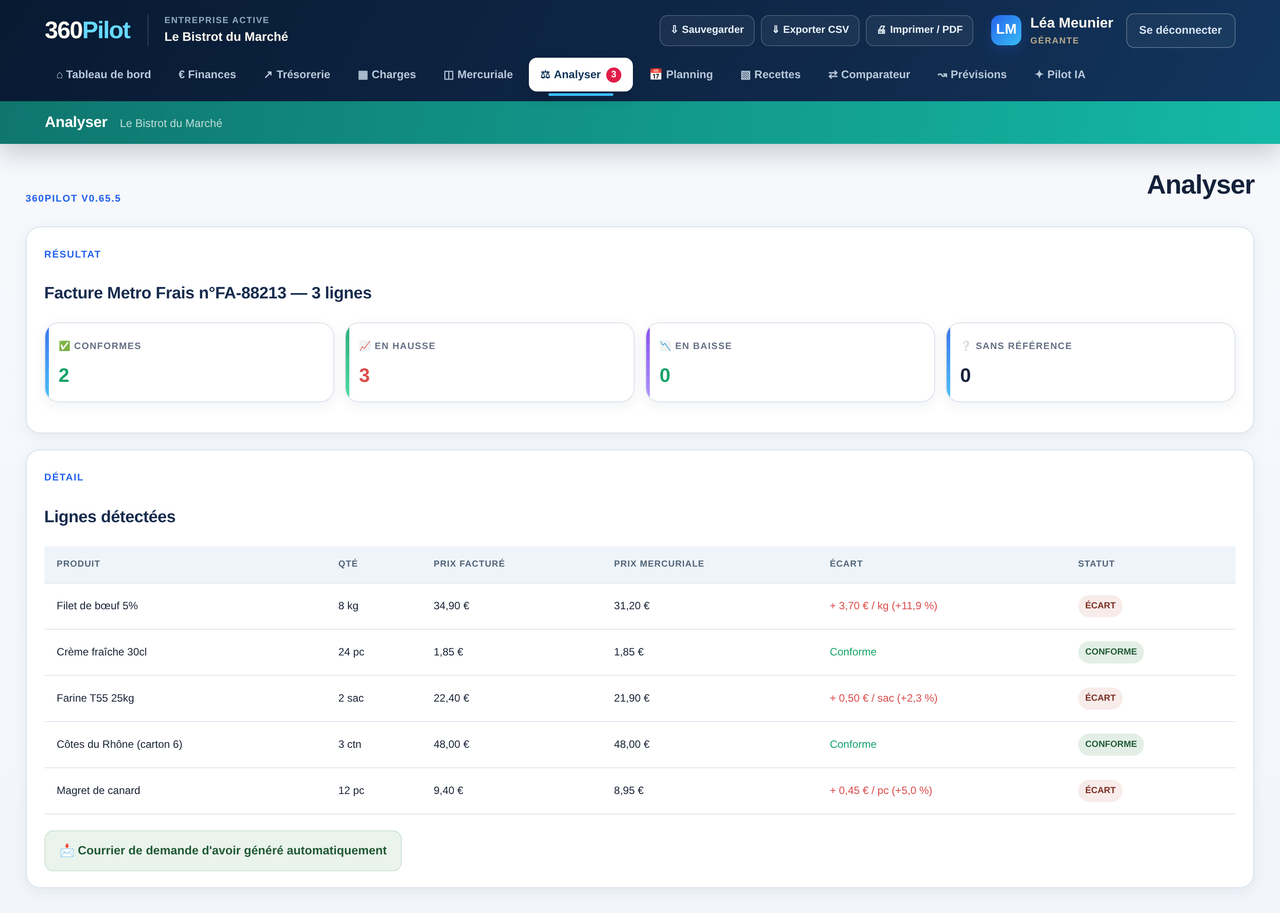Open the Planning tab

click(681, 75)
